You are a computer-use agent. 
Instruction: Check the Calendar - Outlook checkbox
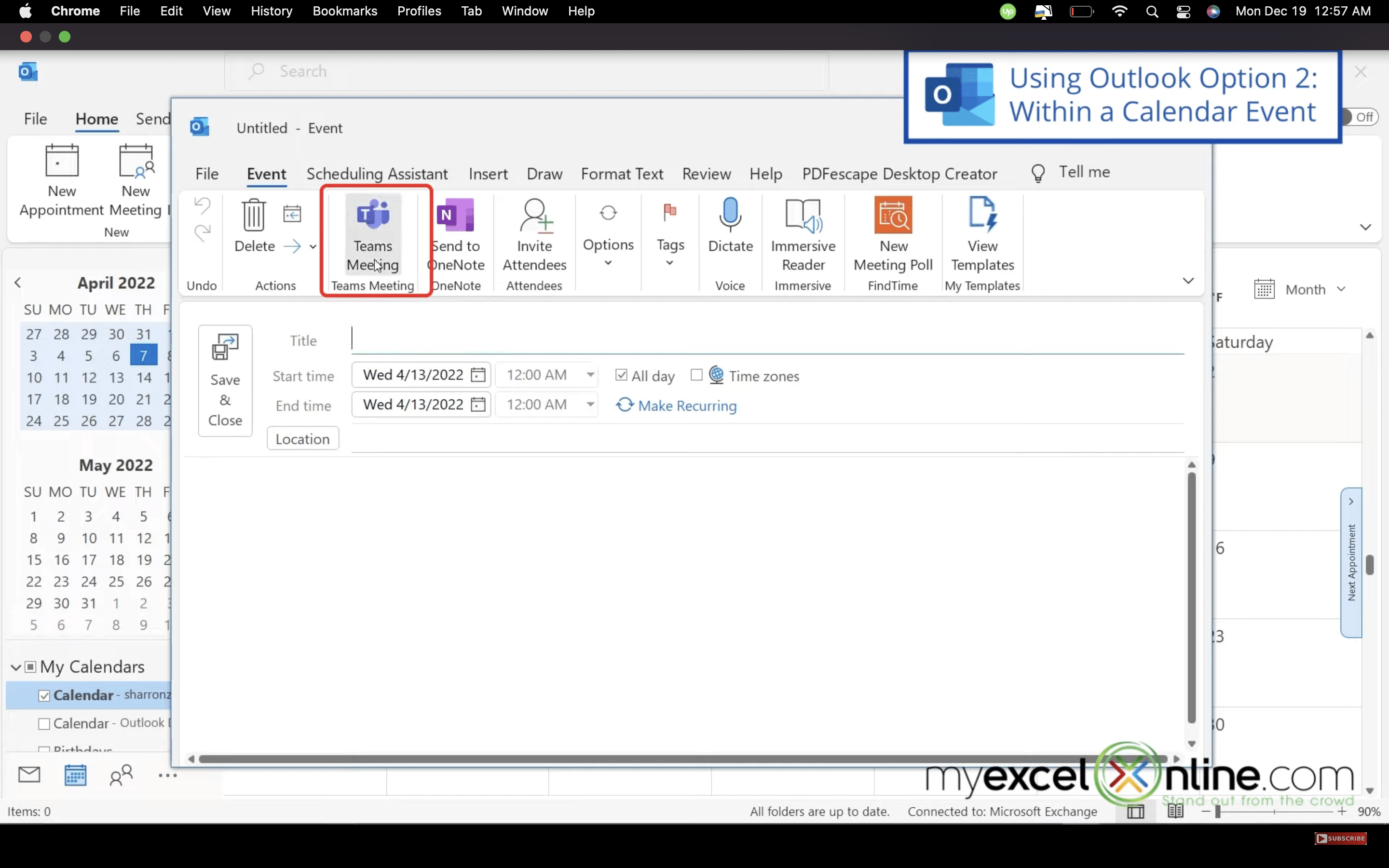pos(44,724)
